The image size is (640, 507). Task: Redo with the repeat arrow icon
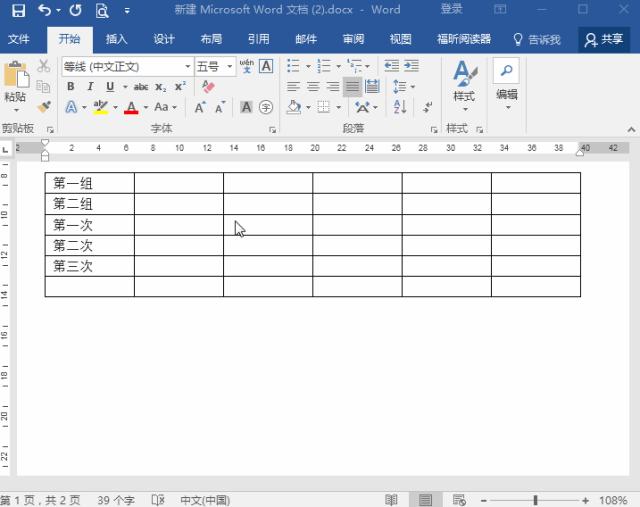click(76, 10)
